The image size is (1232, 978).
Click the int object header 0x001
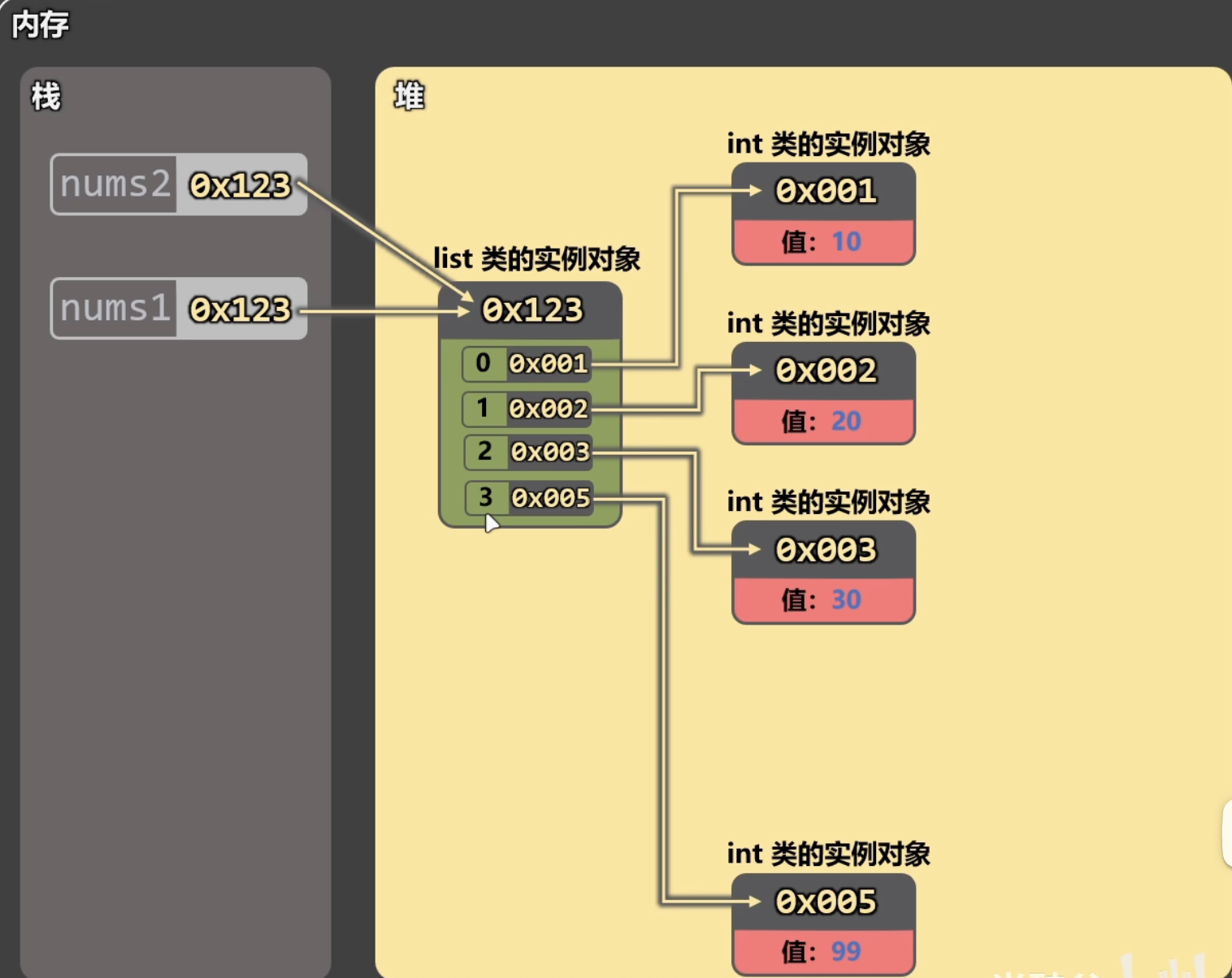(825, 191)
